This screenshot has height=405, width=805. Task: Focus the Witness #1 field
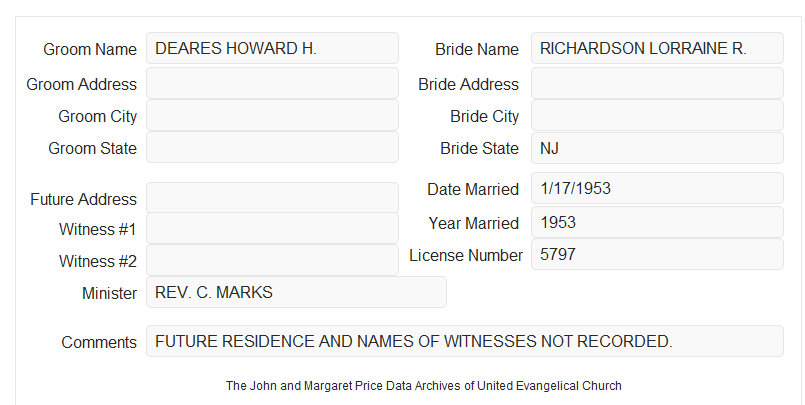[x=272, y=228]
